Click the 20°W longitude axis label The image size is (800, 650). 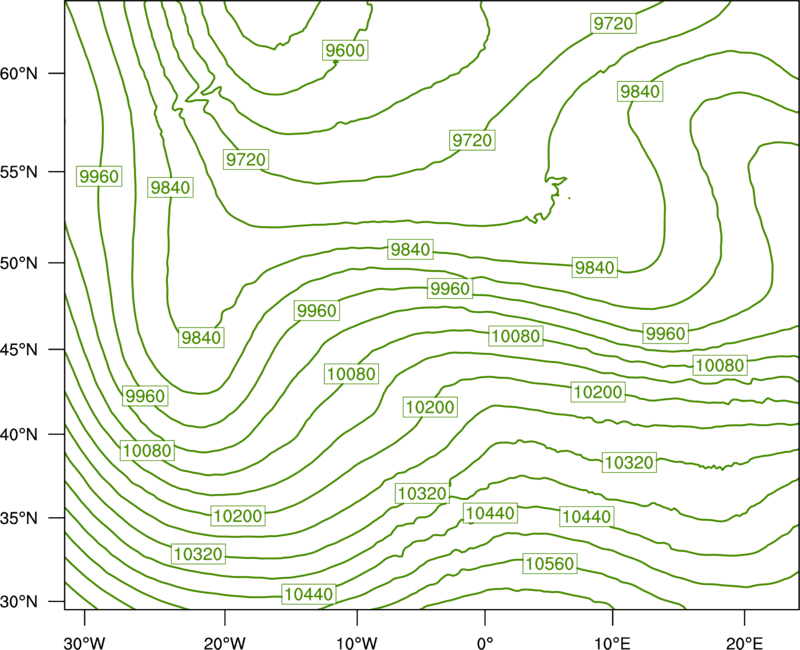(225, 643)
